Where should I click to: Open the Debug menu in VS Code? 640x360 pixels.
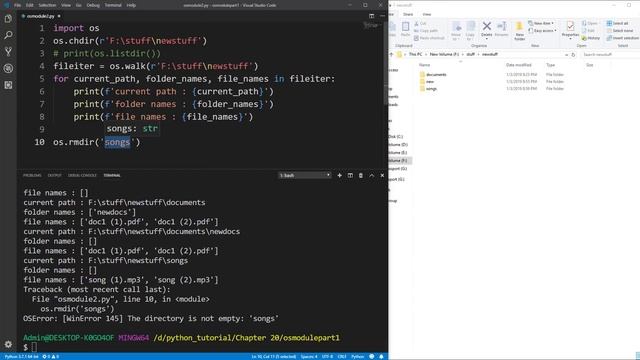[93, 5]
